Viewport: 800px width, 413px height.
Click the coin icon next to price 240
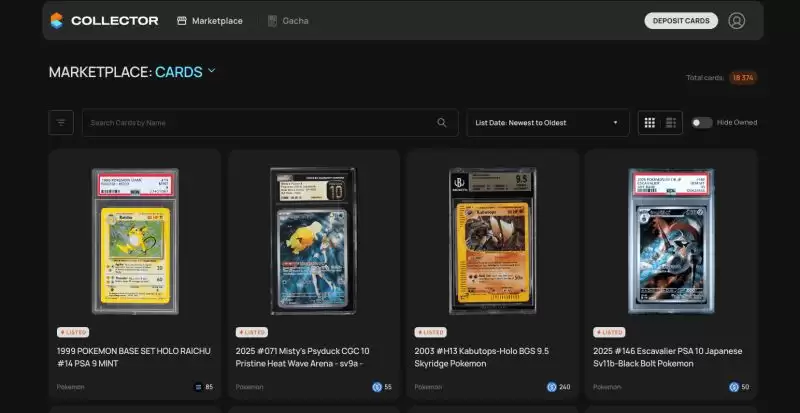click(x=552, y=387)
